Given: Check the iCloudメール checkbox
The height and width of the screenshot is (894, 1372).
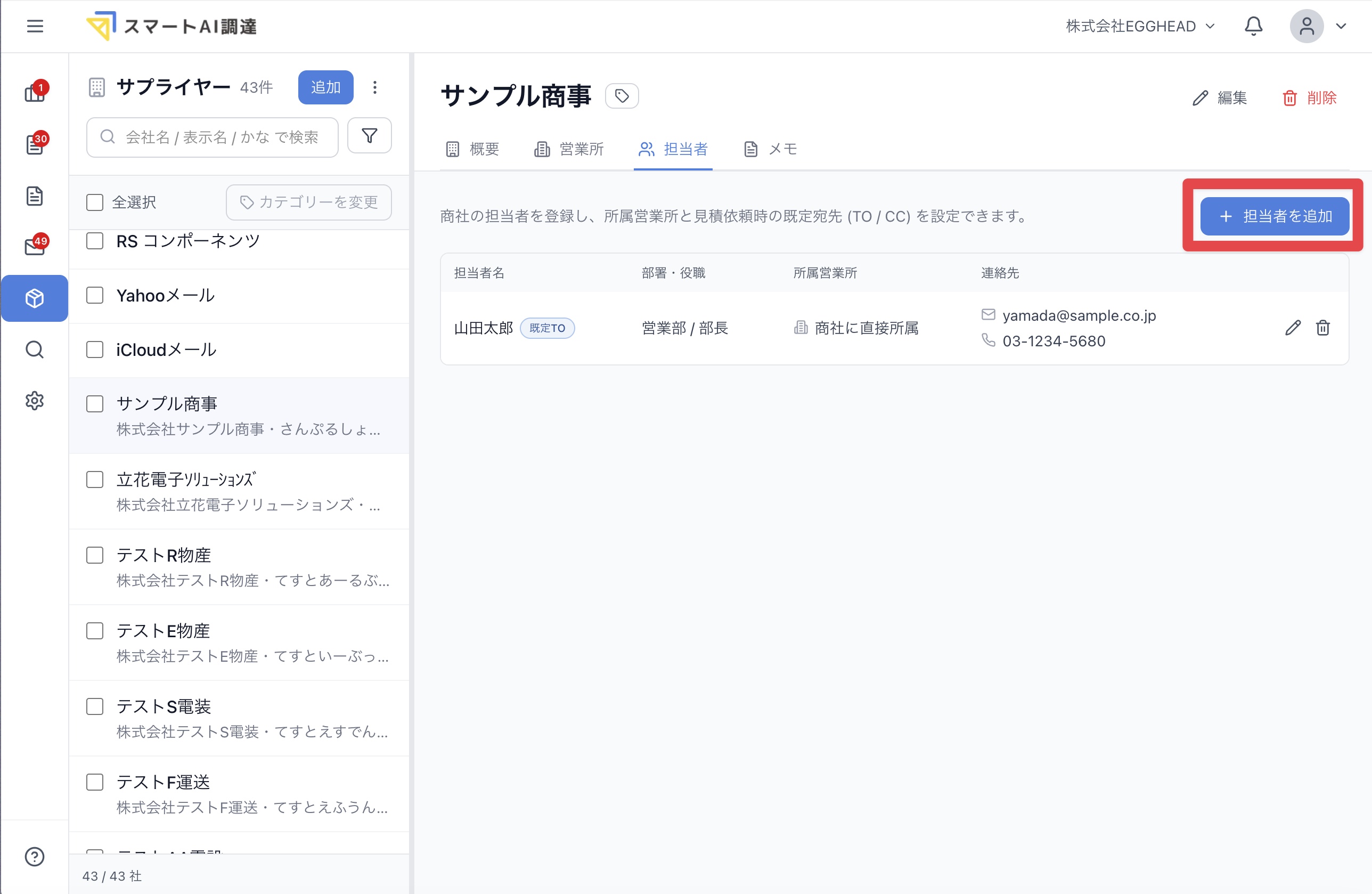Looking at the screenshot, I should pyautogui.click(x=95, y=350).
